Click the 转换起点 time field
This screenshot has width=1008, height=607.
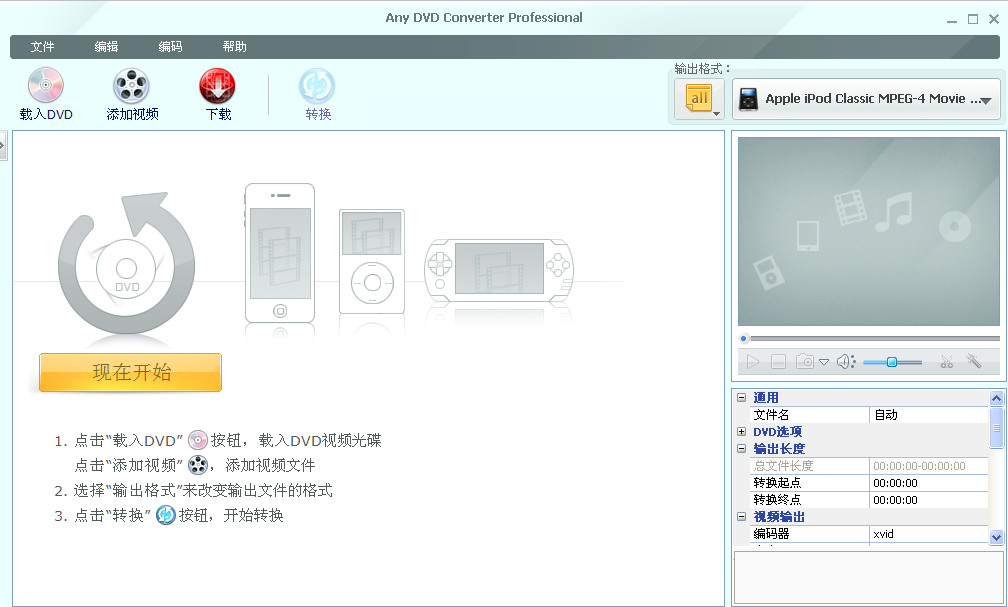(928, 483)
